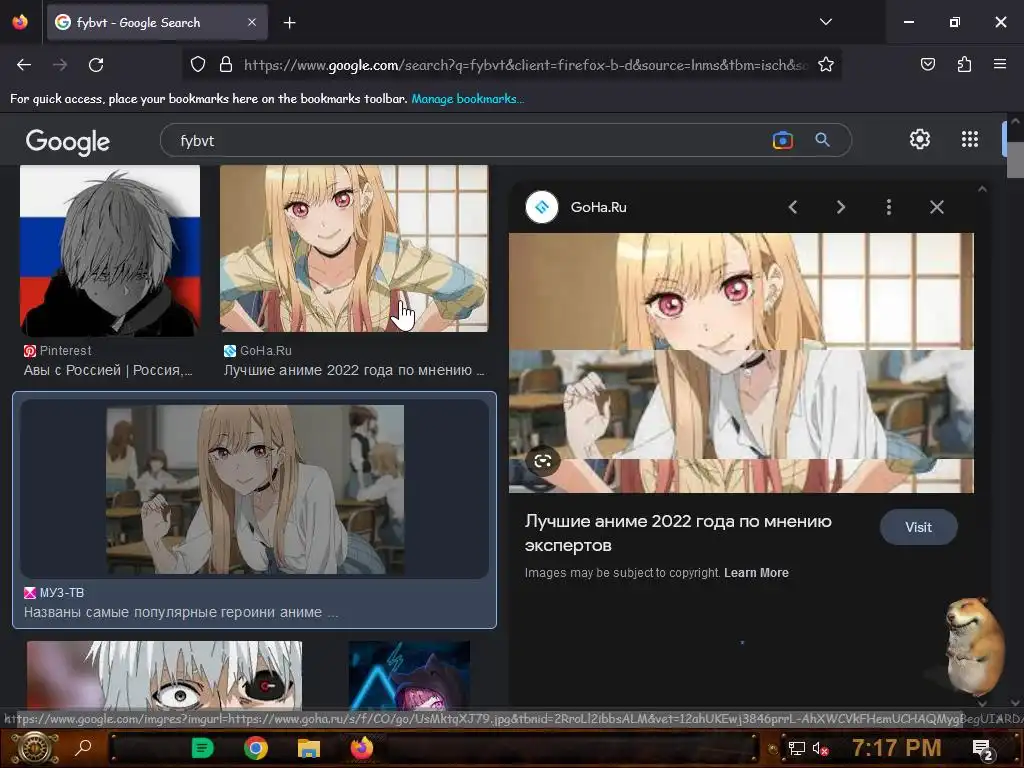
Task: Launch Google Chrome from taskbar
Action: tap(256, 748)
